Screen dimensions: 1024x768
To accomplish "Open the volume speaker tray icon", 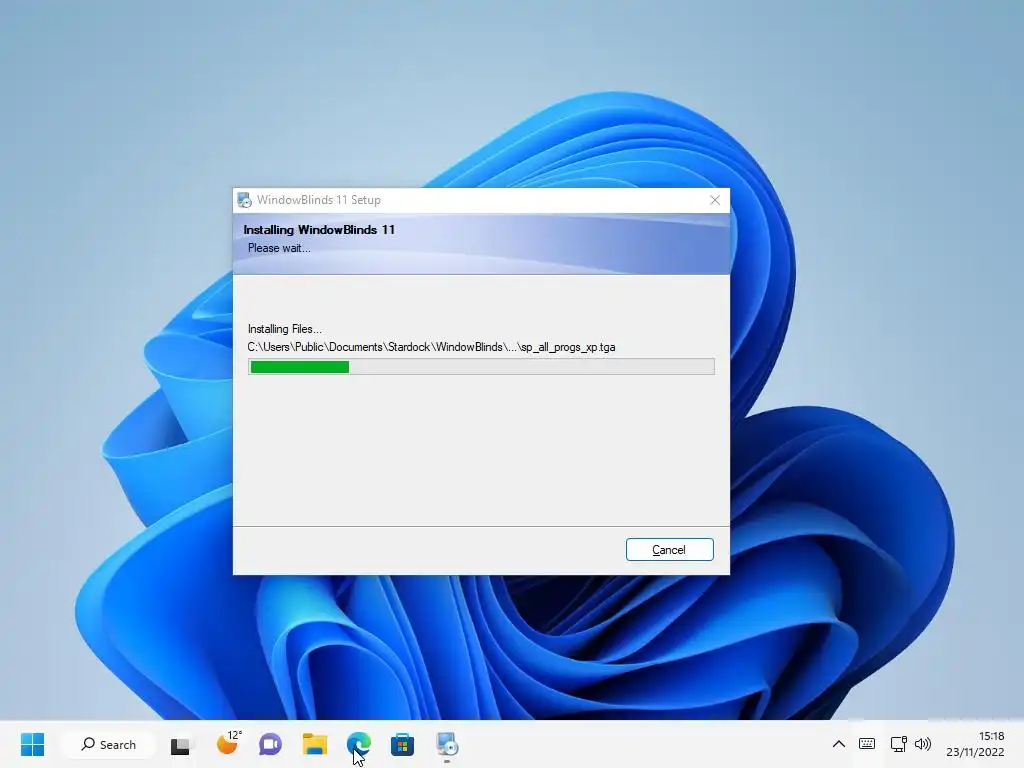I will click(x=923, y=744).
